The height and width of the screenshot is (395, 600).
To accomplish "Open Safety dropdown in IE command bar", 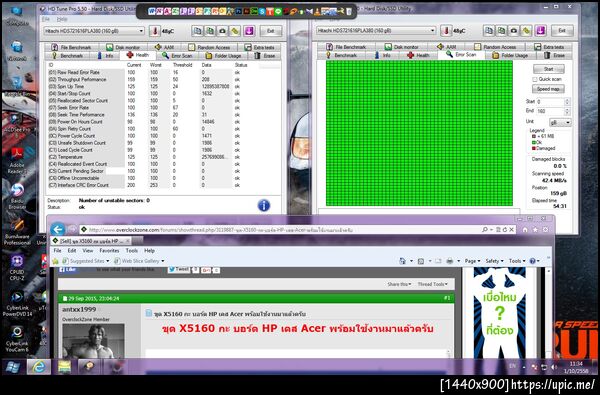I will click(x=494, y=261).
